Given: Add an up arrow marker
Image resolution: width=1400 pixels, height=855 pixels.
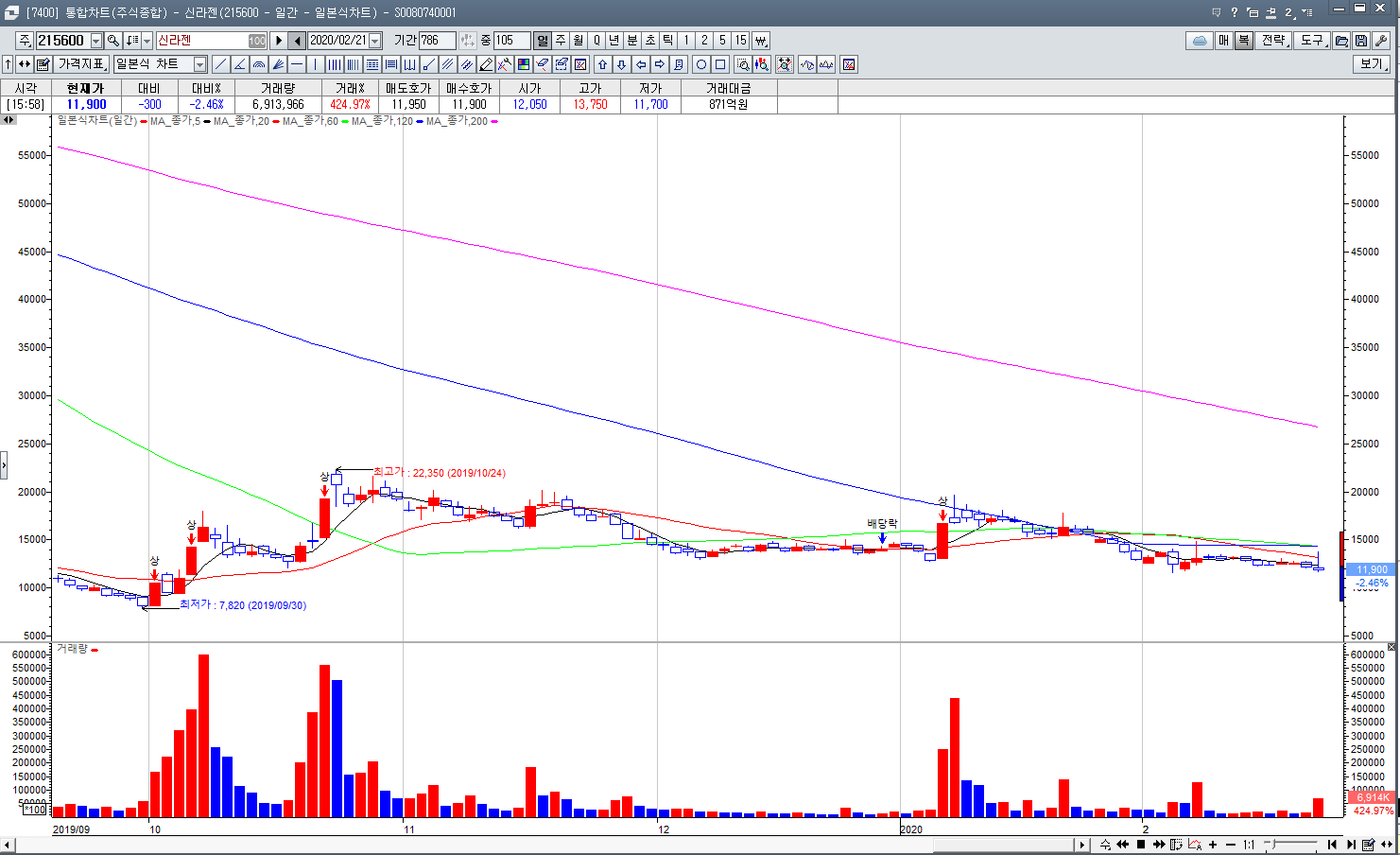Looking at the screenshot, I should point(602,64).
